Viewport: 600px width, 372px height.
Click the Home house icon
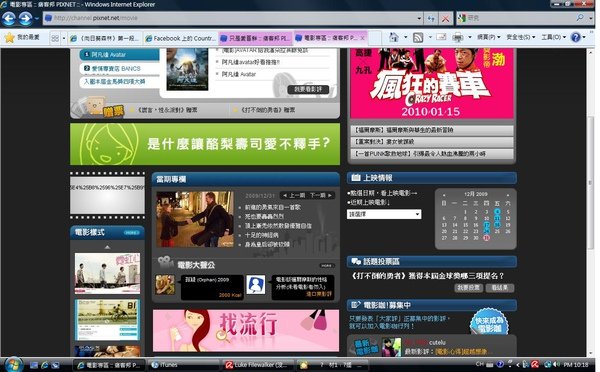(394, 37)
